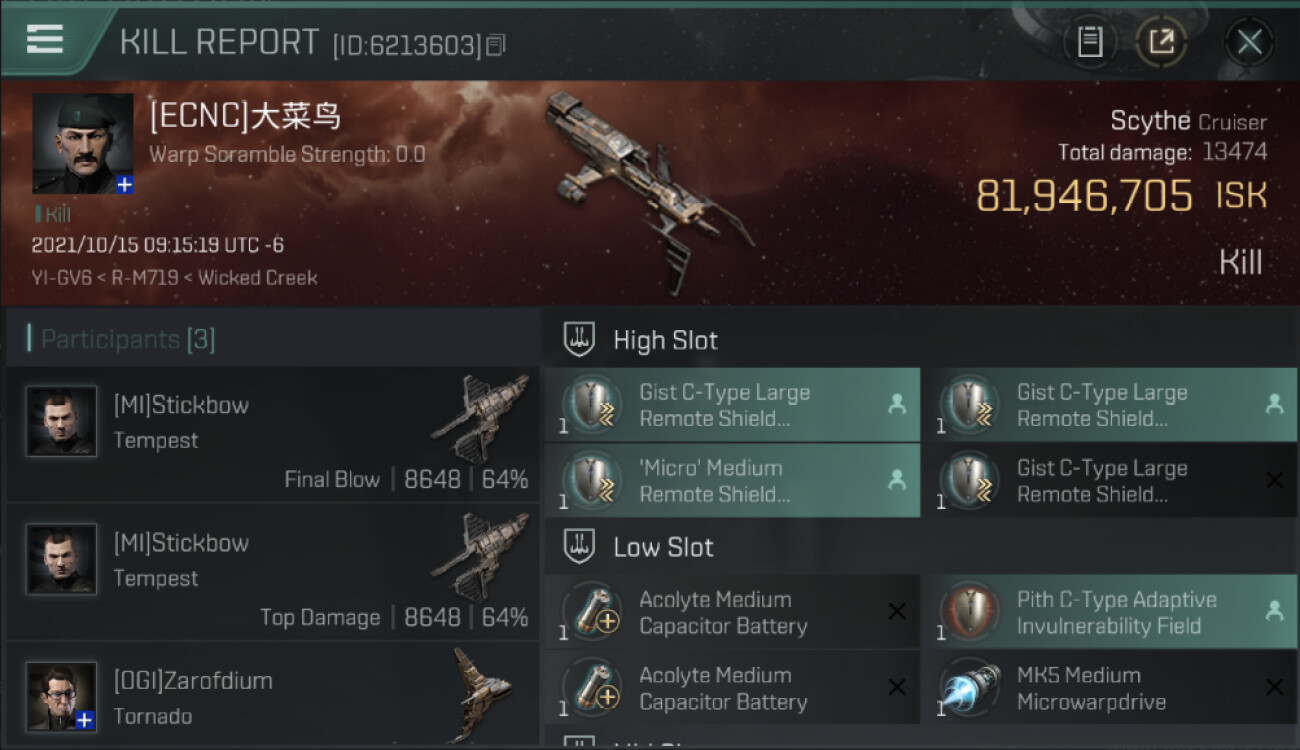Close the Kill Report window

(1249, 42)
